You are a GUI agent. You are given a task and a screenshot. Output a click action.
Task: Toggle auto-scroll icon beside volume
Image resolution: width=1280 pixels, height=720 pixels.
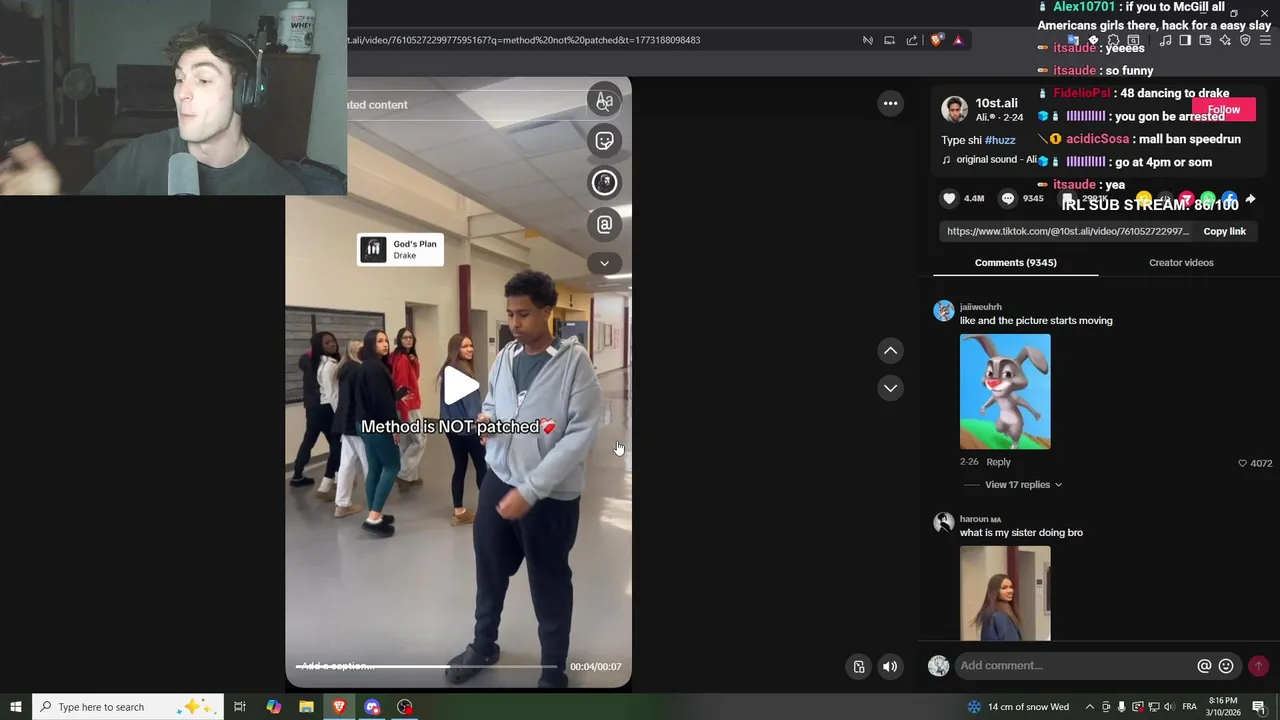coord(859,667)
